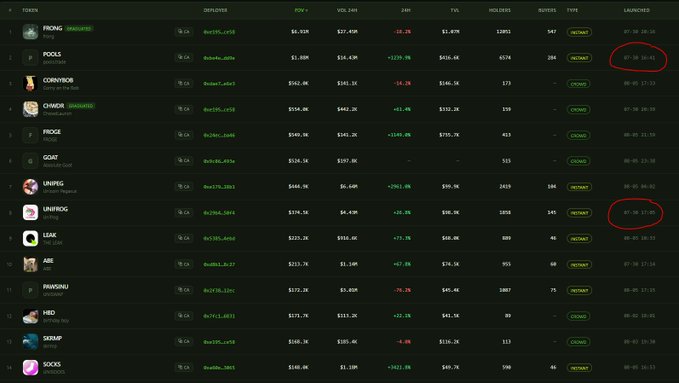Copy contract address for LEAK
The height and width of the screenshot is (383, 679).
pos(184,238)
